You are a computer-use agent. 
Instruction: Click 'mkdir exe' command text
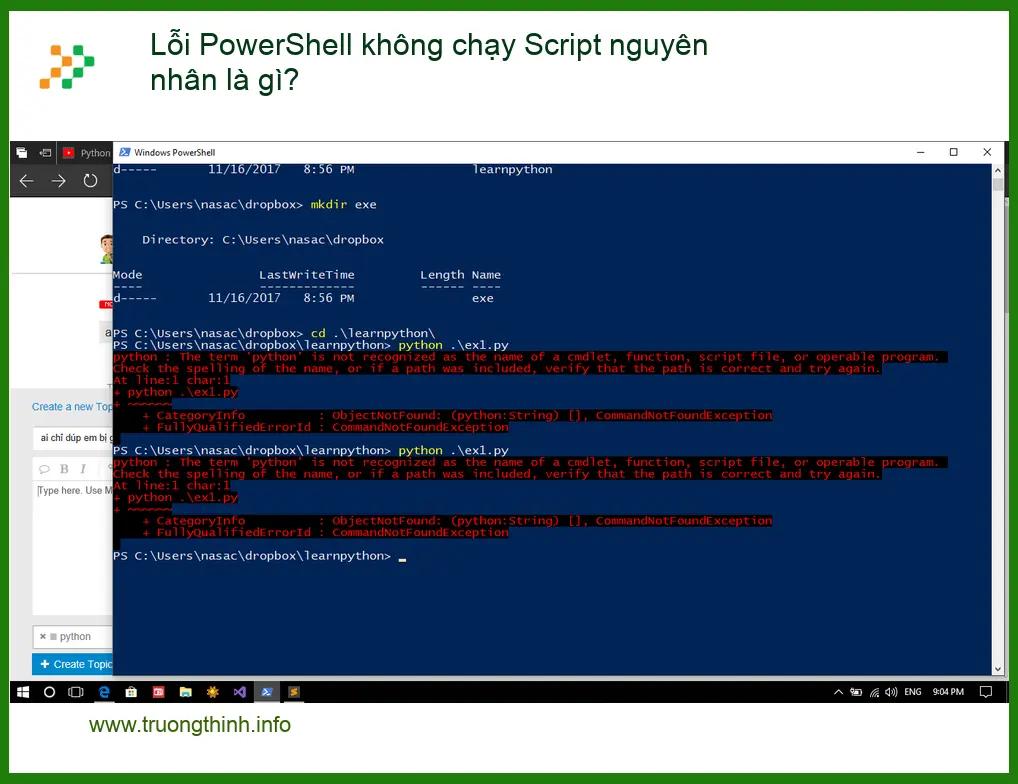pos(343,204)
